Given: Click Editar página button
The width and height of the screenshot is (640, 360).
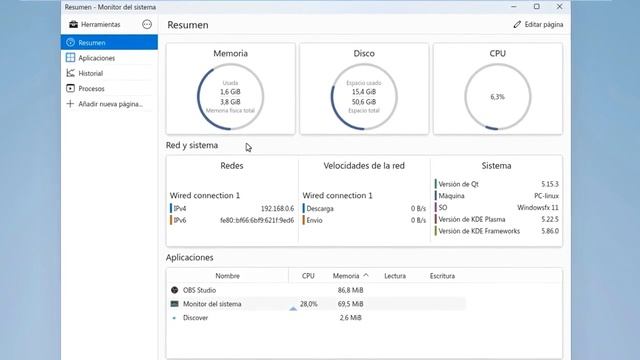Looking at the screenshot, I should pos(538,24).
